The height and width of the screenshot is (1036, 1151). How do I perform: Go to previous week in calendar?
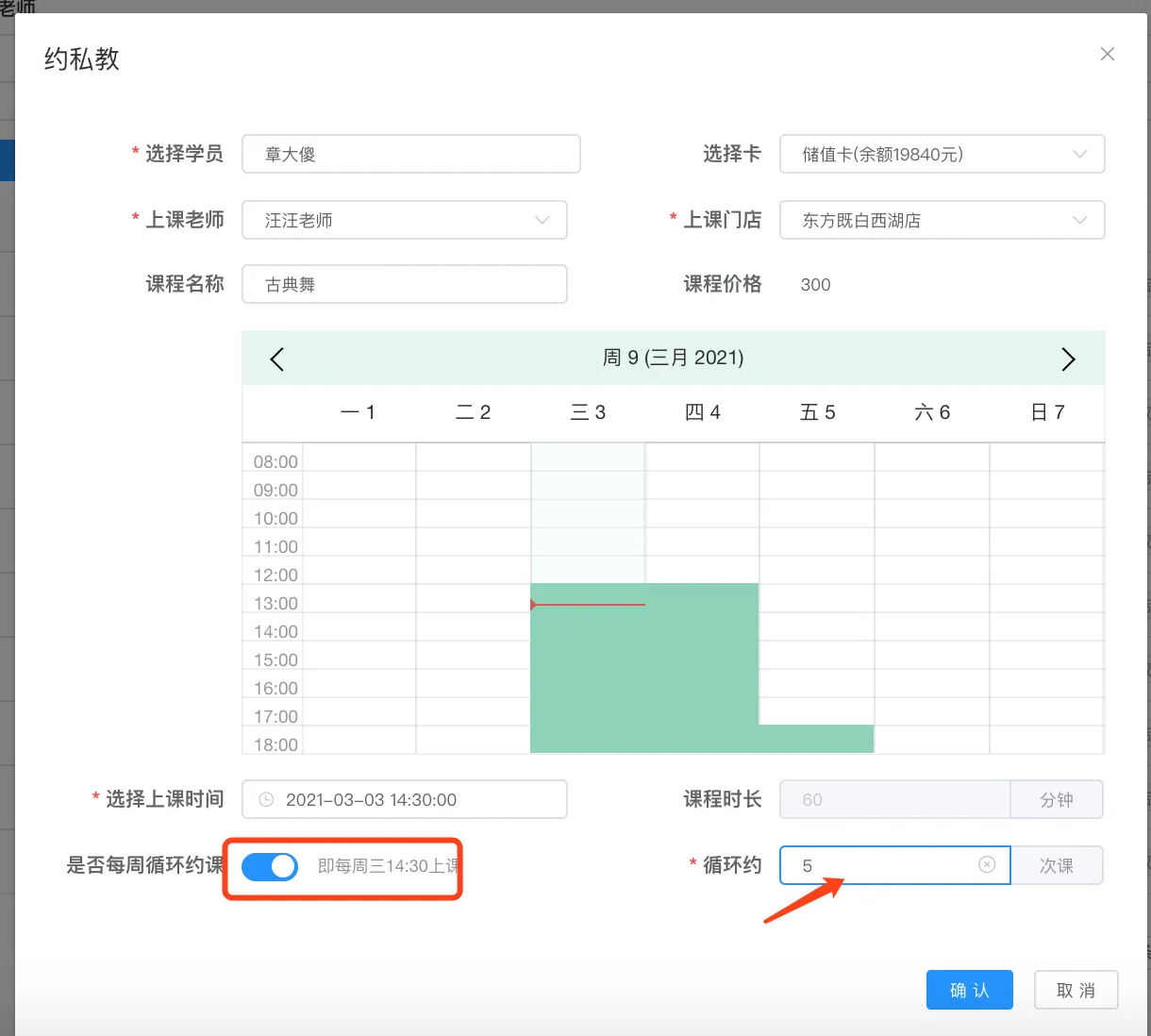(x=276, y=359)
